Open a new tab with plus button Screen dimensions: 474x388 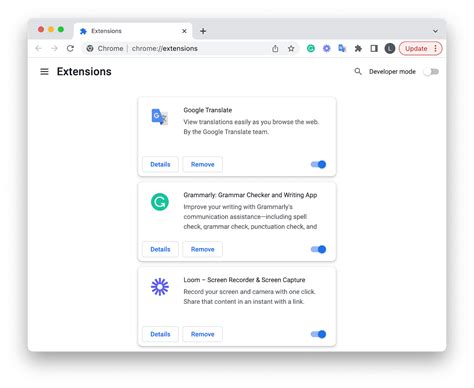click(x=203, y=31)
